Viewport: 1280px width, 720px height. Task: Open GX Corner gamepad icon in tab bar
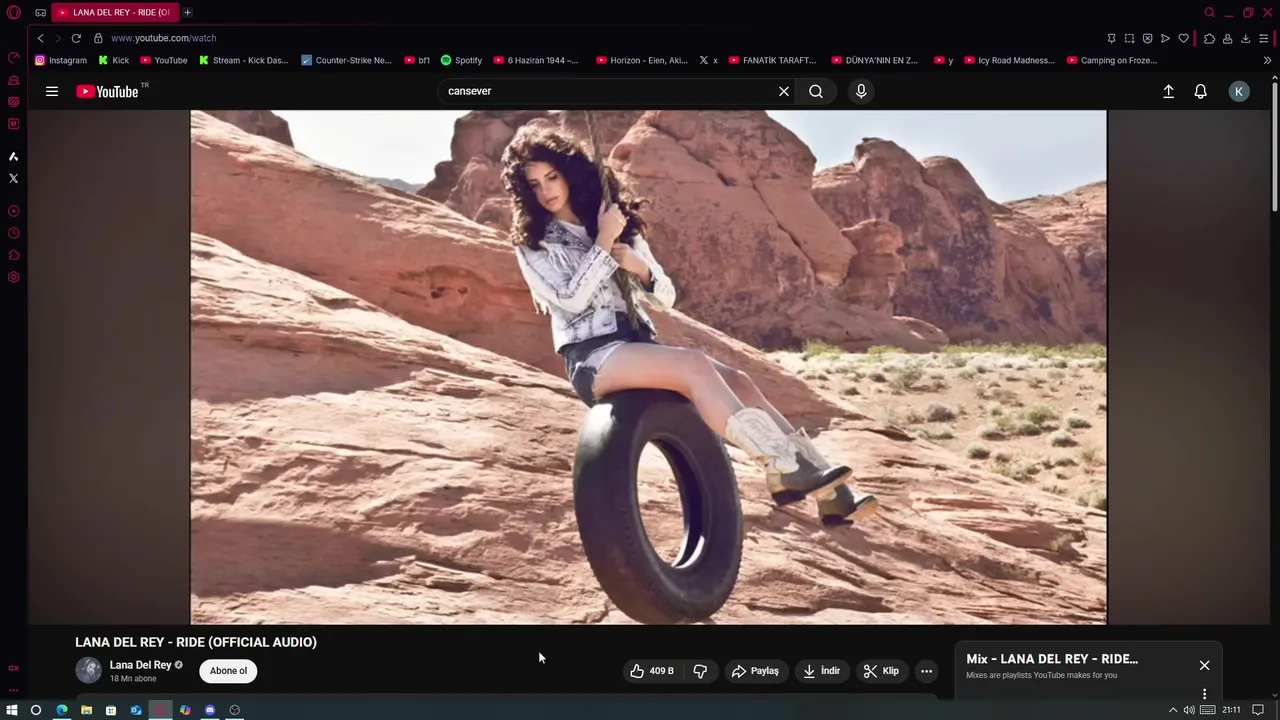pyautogui.click(x=40, y=12)
